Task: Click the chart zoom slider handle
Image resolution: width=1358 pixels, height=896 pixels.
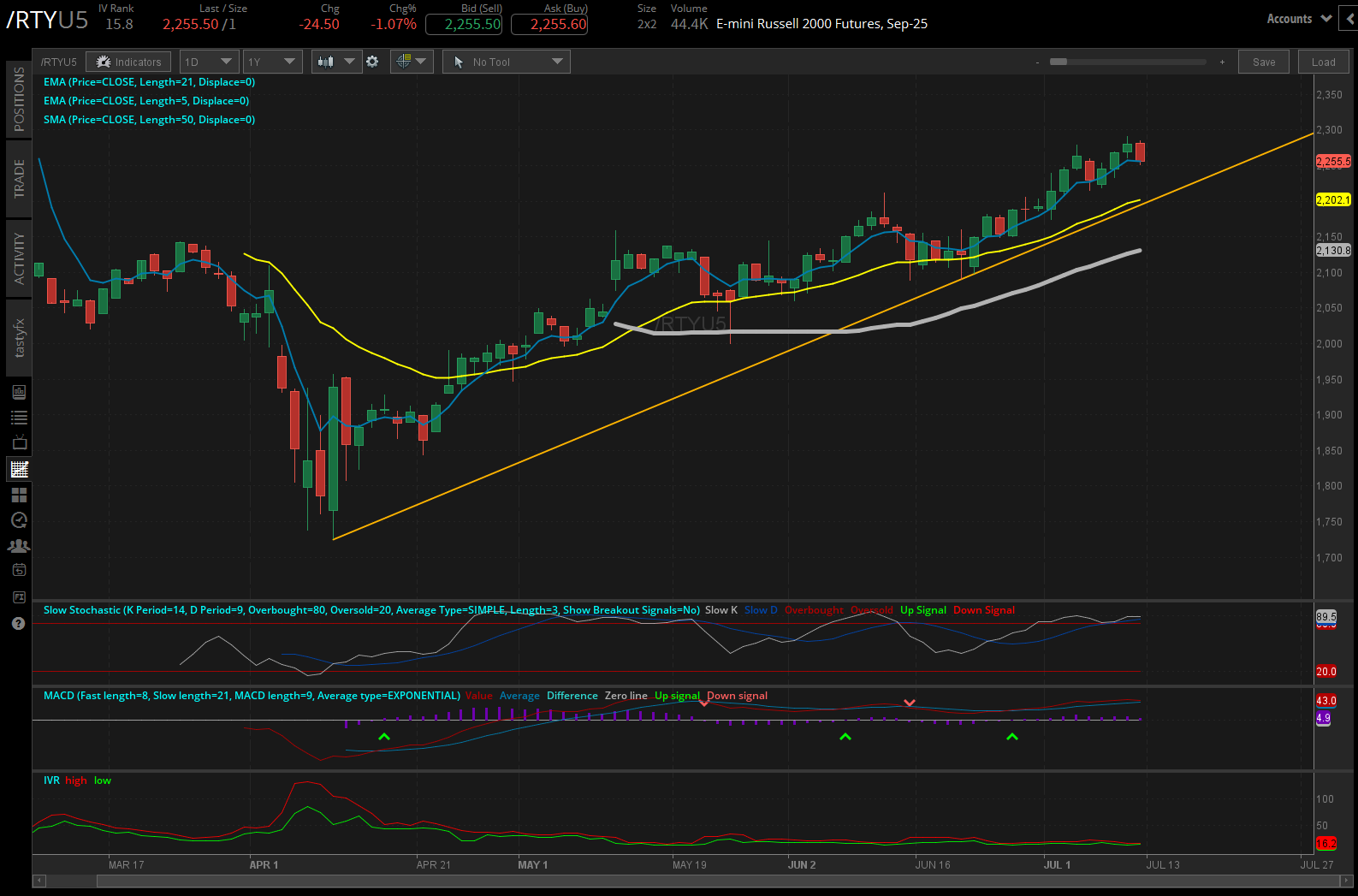Action: pos(1059,62)
